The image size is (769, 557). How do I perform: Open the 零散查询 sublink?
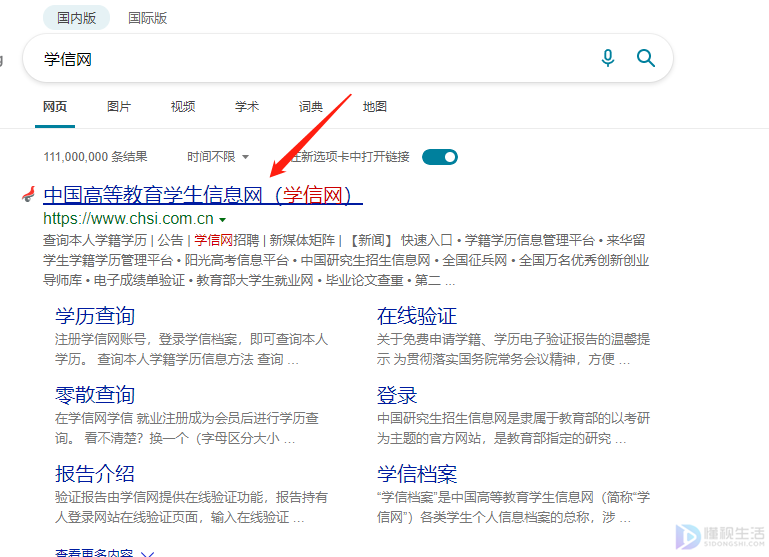click(95, 395)
